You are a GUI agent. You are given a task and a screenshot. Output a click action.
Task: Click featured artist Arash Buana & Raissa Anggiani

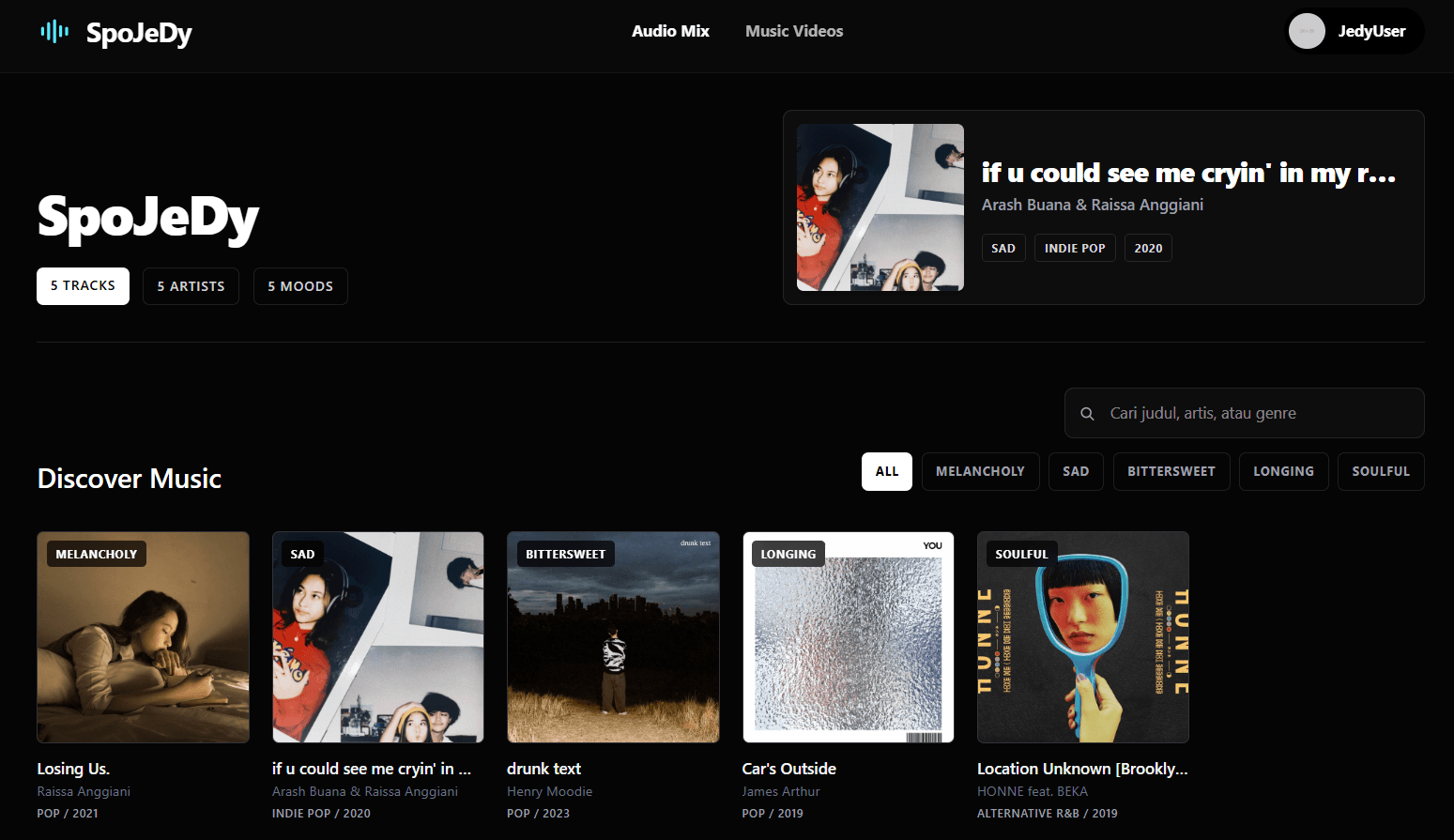coord(1093,205)
